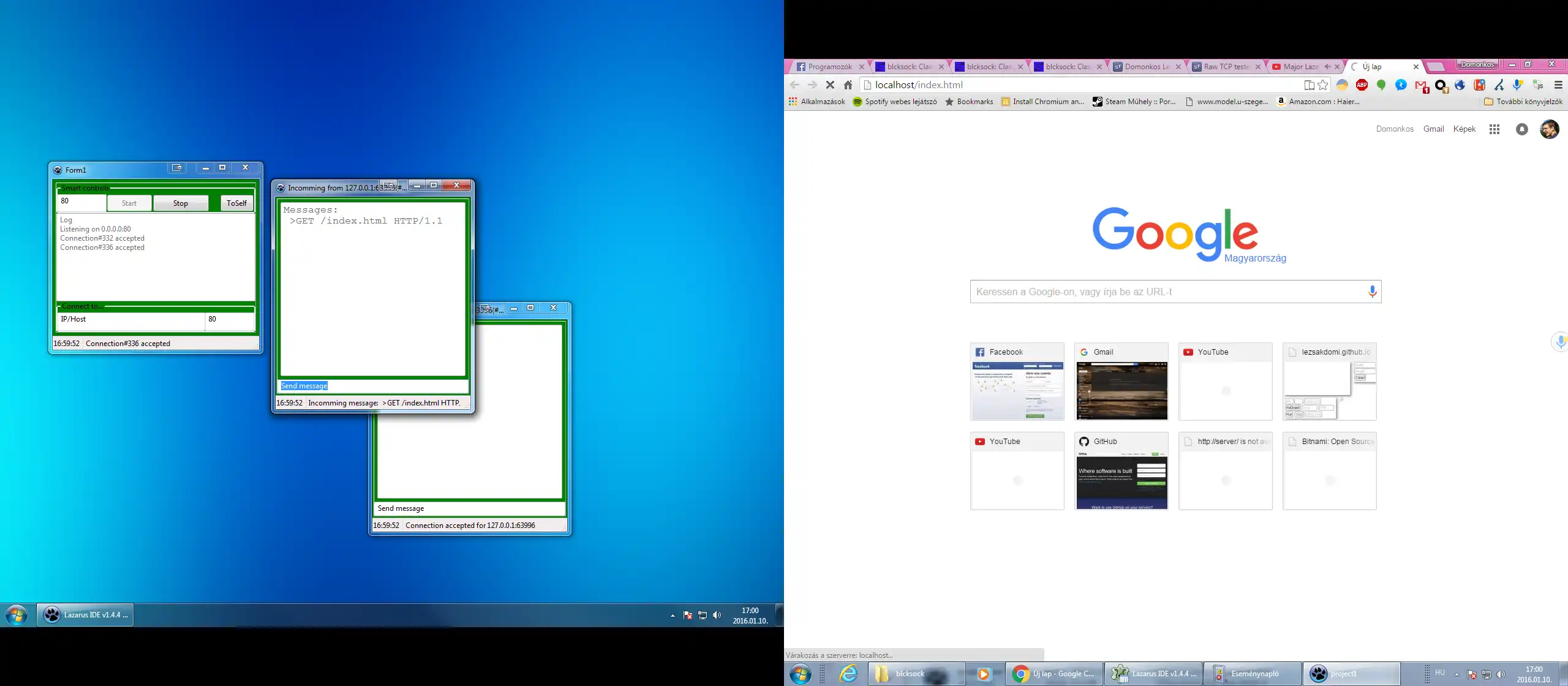The height and width of the screenshot is (686, 1568).
Task: Click Send message in second client window
Action: tap(401, 508)
